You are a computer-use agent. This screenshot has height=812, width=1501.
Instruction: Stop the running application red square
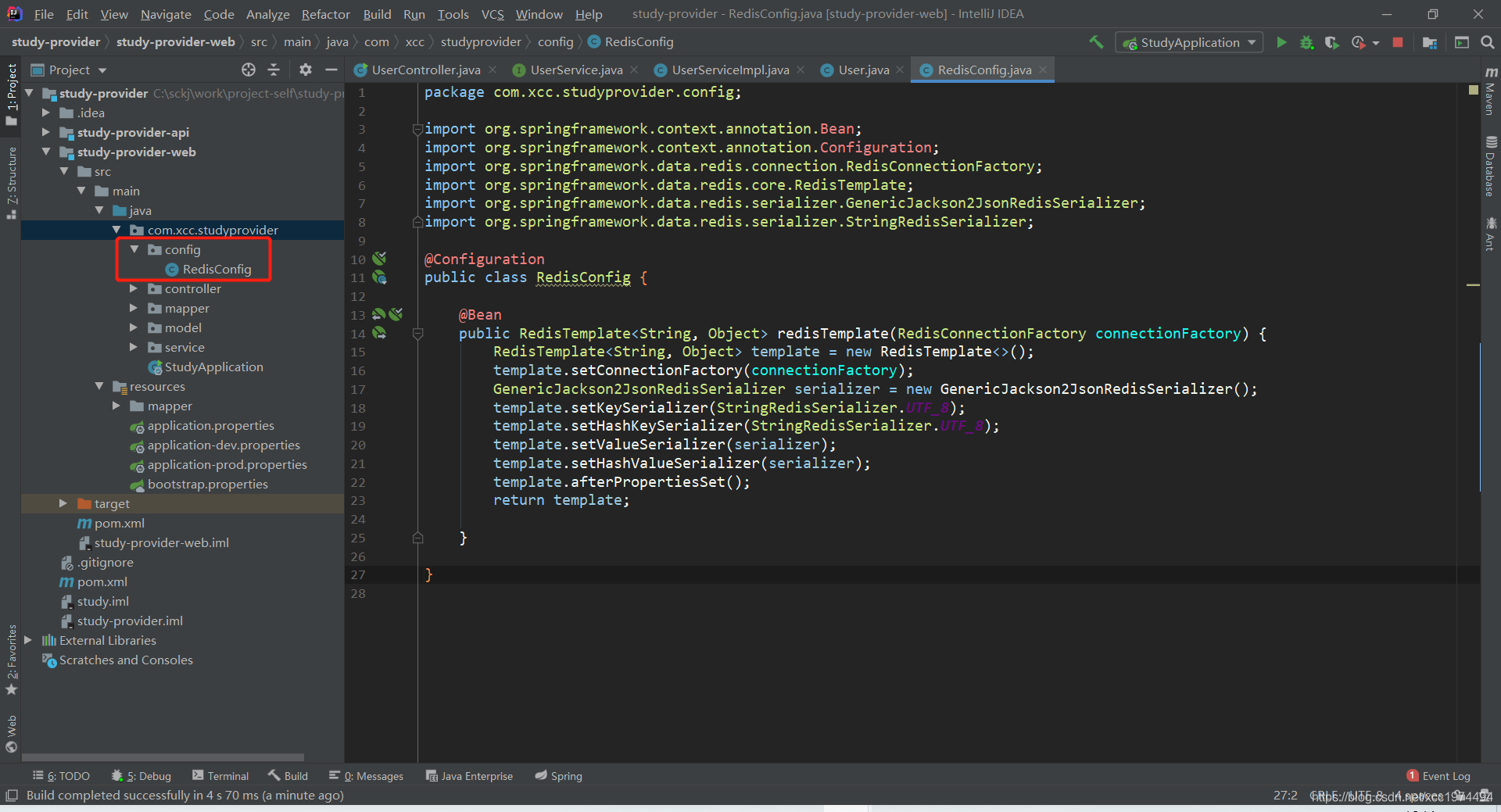pos(1398,42)
